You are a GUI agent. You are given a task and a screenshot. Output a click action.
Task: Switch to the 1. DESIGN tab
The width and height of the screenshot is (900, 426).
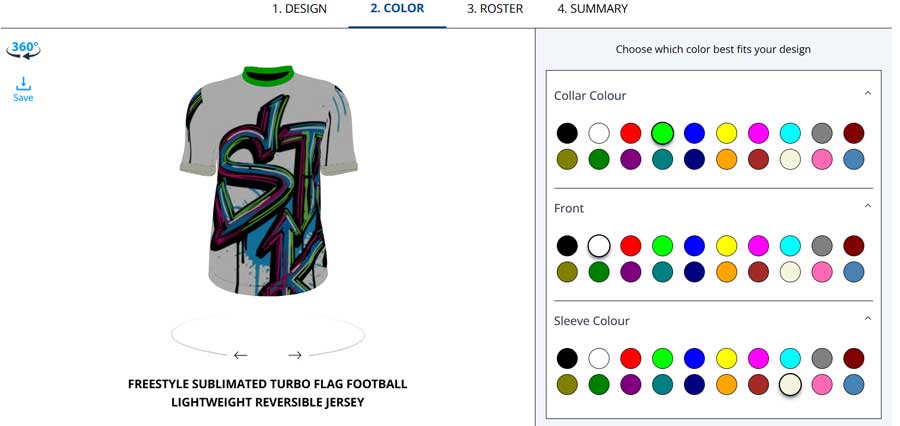coord(299,9)
